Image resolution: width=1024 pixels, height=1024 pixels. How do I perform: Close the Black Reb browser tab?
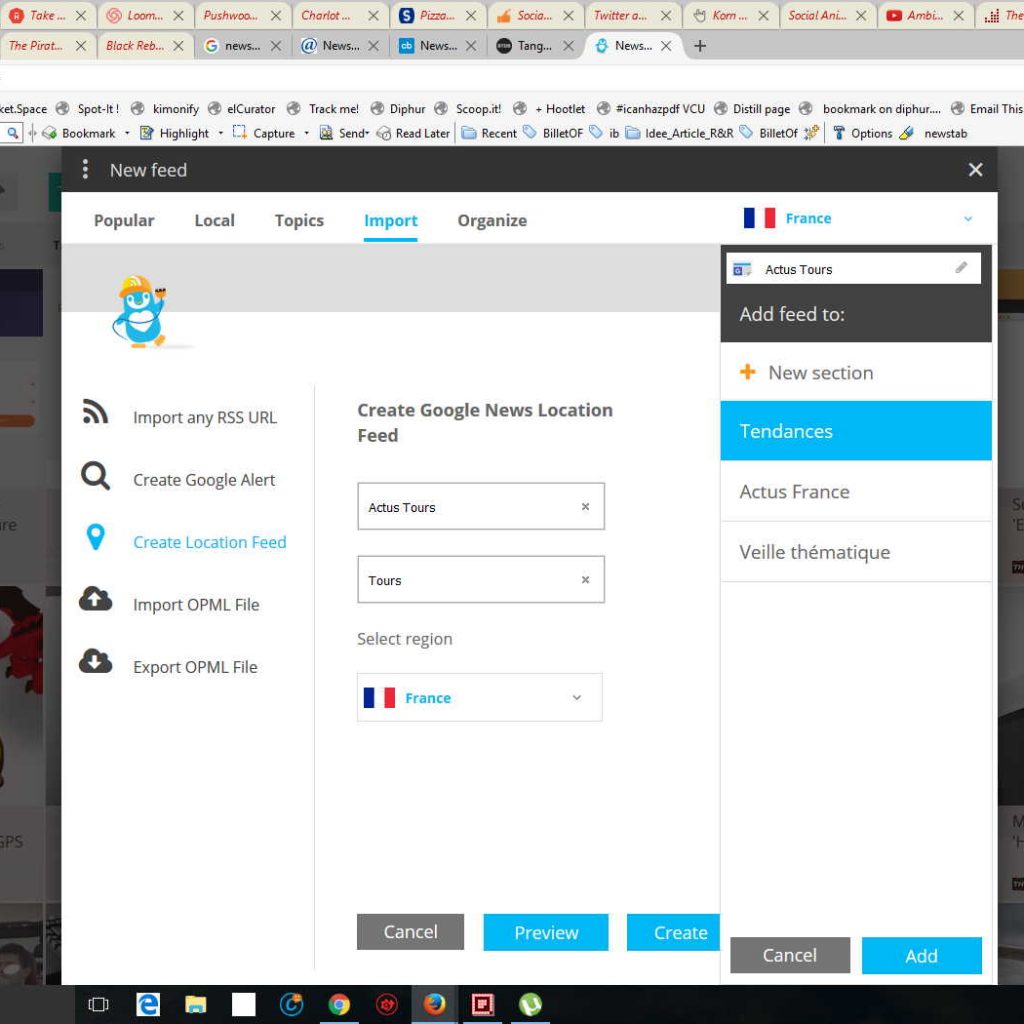178,46
